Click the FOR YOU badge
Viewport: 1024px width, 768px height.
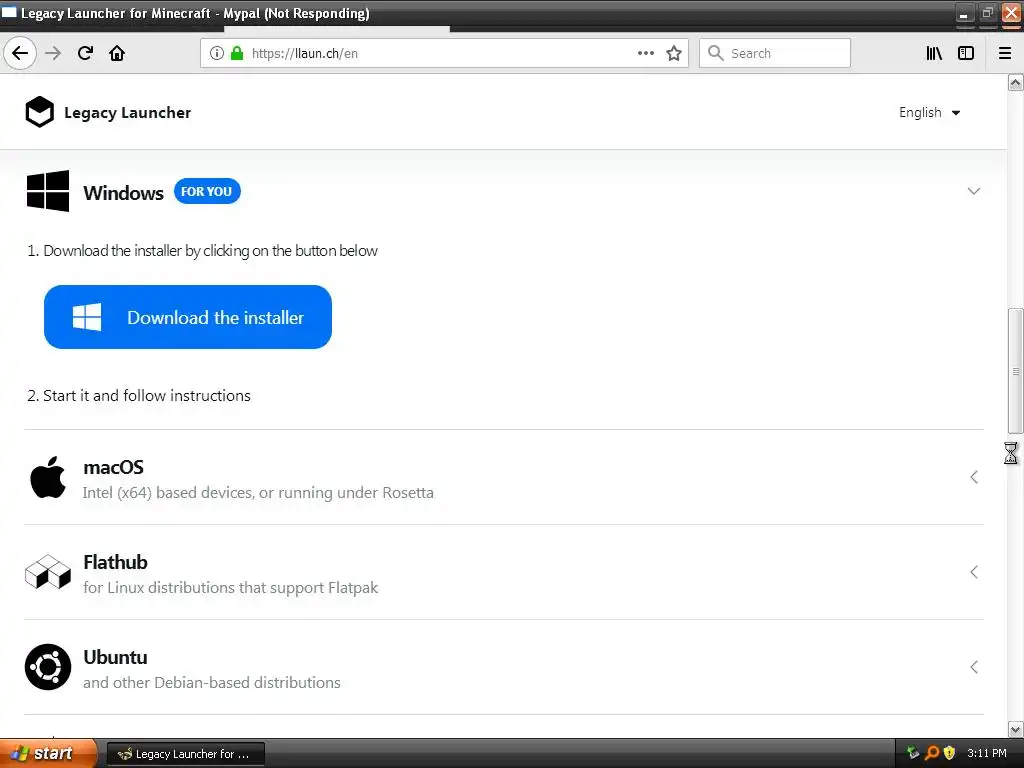point(207,191)
